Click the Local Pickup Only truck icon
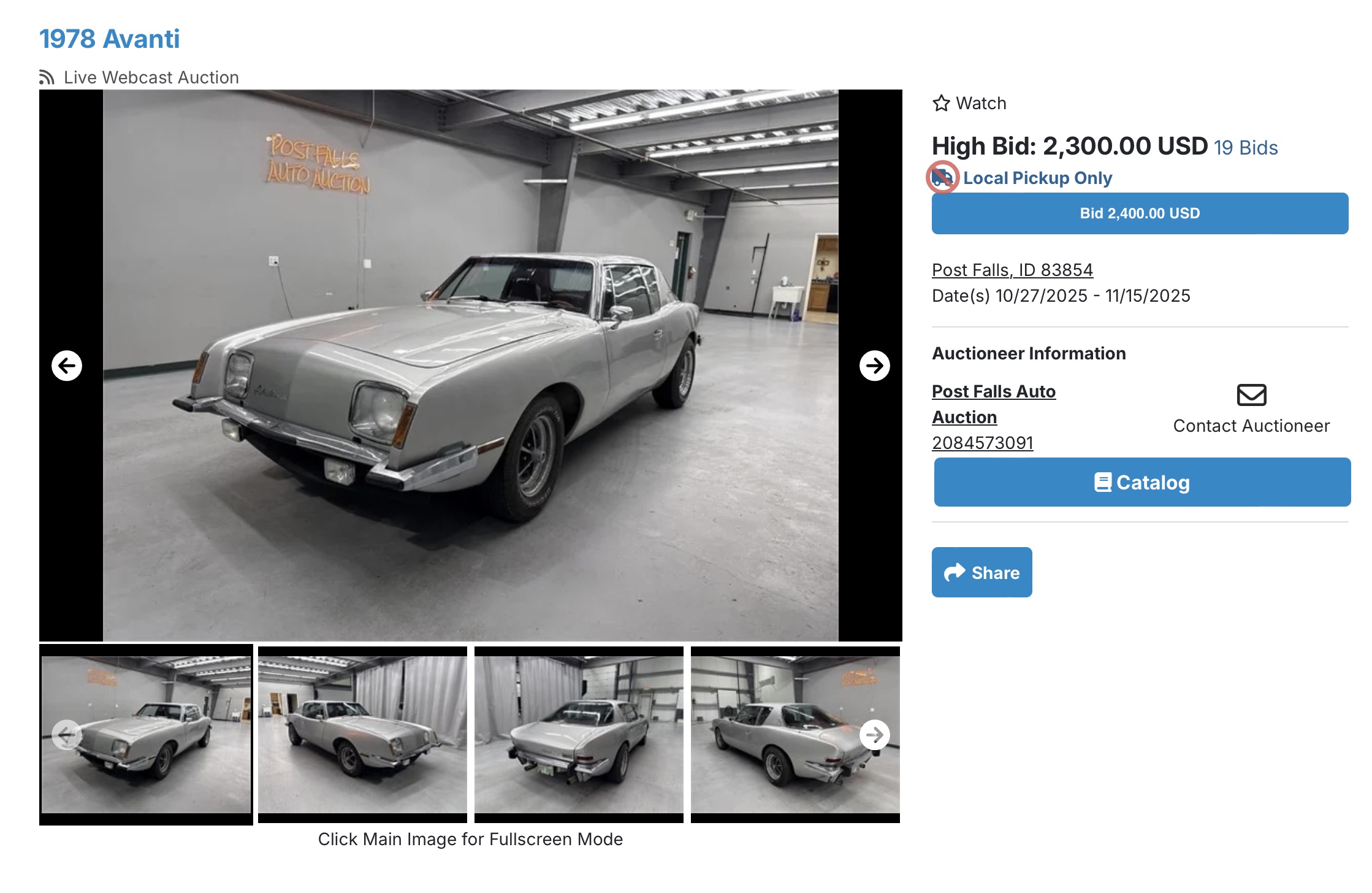 tap(942, 177)
